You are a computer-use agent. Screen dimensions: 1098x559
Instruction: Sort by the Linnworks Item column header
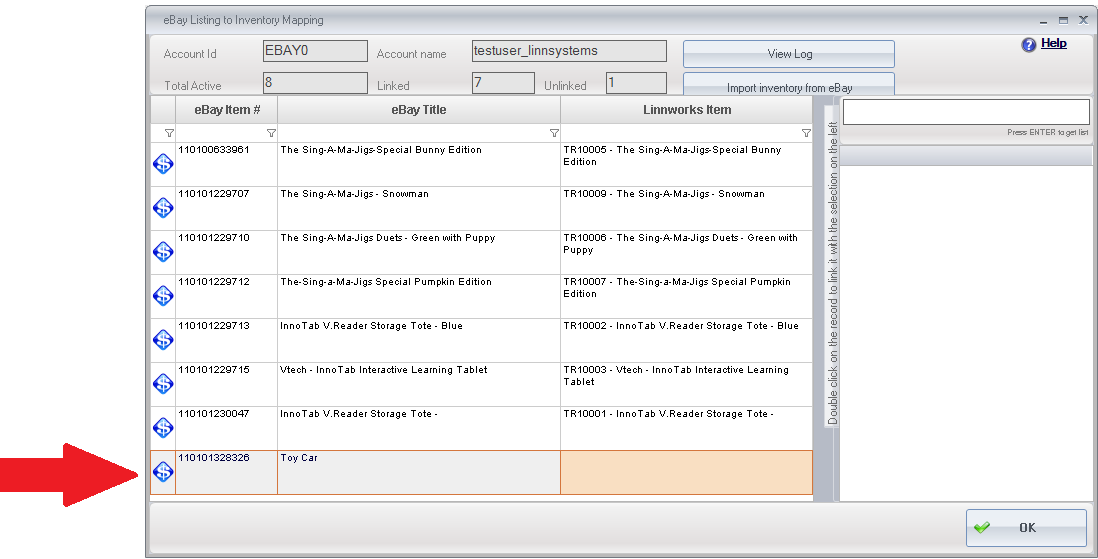[x=687, y=110]
